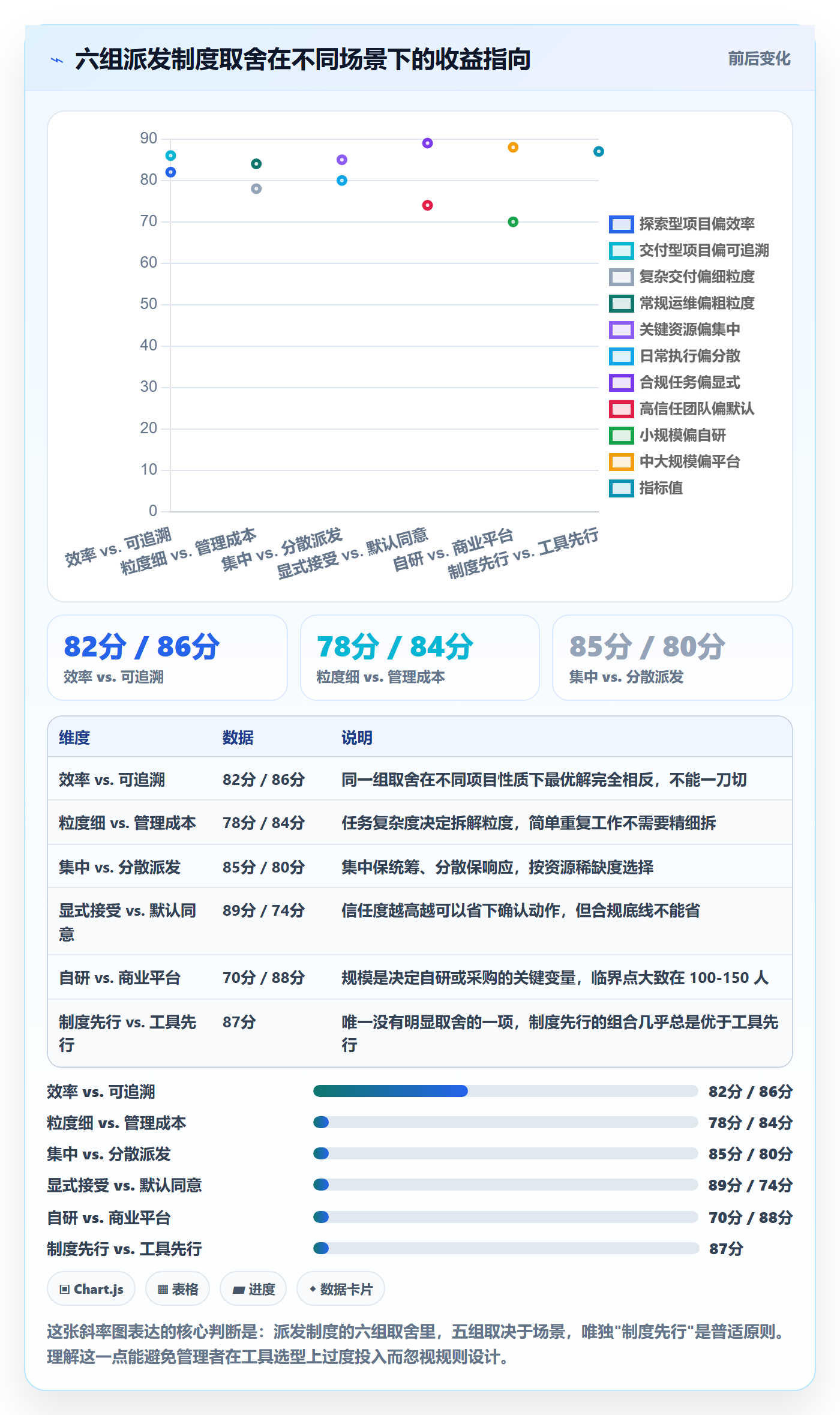Hide the 常规运维偏粗粒度 dataset in legend
Screen dimensions: 840x1415
pyautogui.click(x=682, y=303)
